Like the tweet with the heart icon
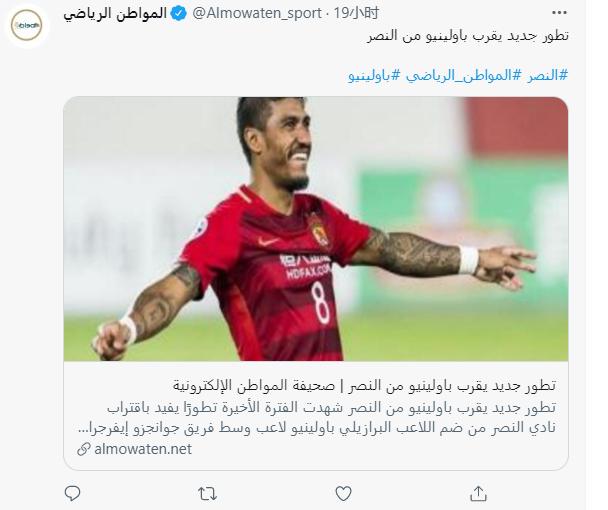The width and height of the screenshot is (608, 510). coord(343,493)
